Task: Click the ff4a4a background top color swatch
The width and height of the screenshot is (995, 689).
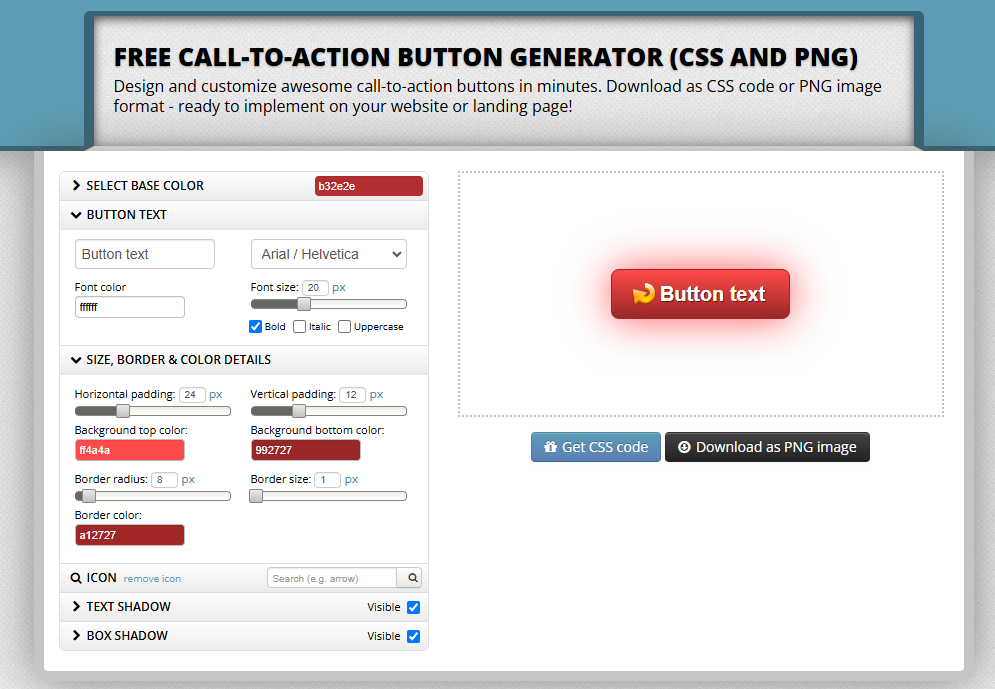Action: (x=129, y=450)
